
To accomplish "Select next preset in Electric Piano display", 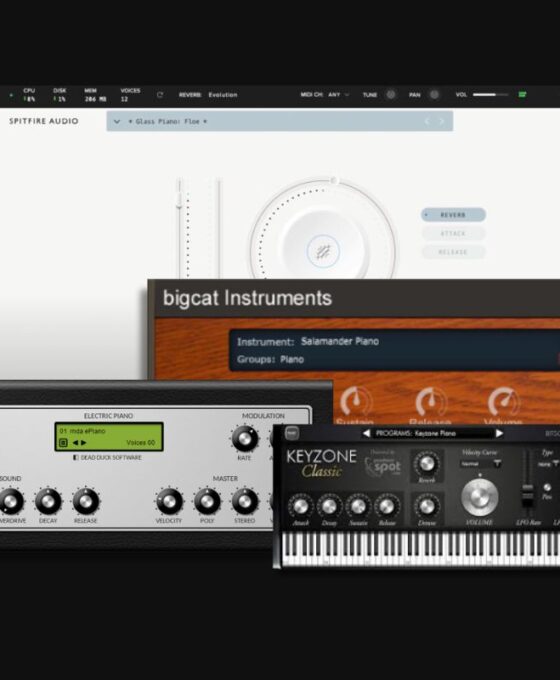I will point(84,443).
